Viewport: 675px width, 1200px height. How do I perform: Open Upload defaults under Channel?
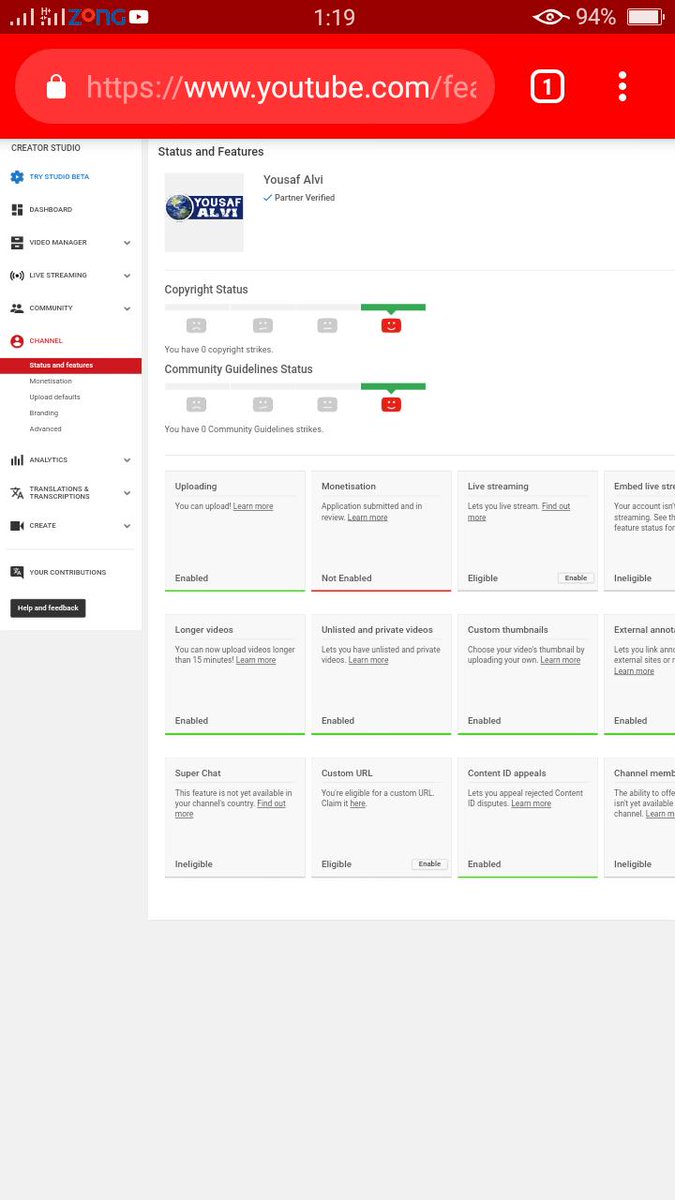coord(55,397)
